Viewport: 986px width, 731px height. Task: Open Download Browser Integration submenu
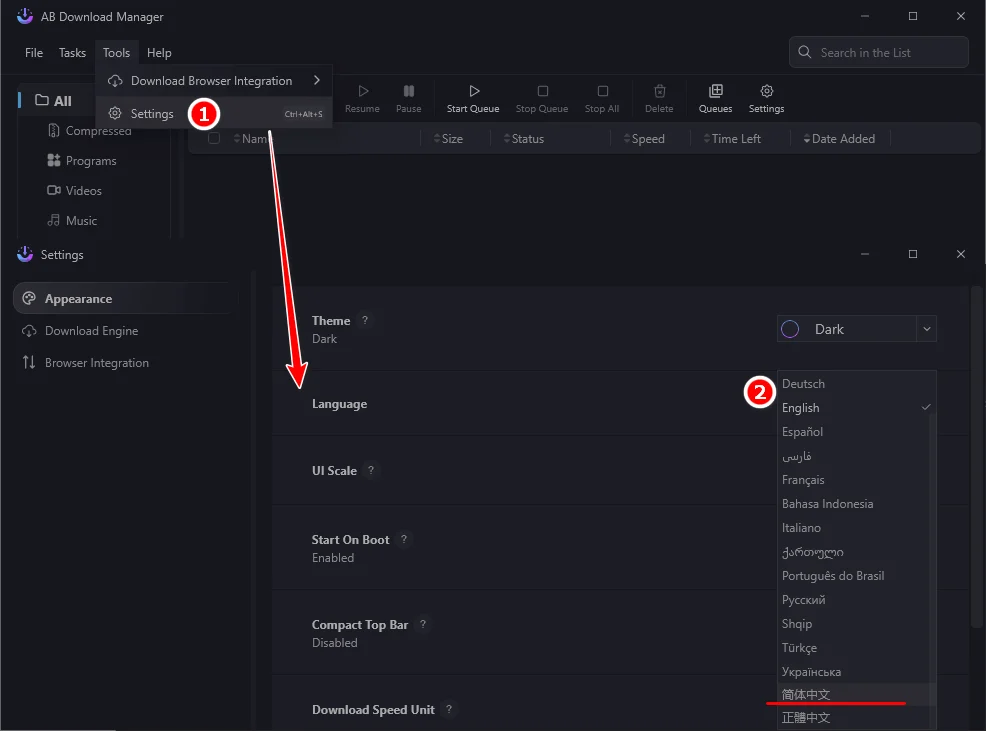point(214,81)
